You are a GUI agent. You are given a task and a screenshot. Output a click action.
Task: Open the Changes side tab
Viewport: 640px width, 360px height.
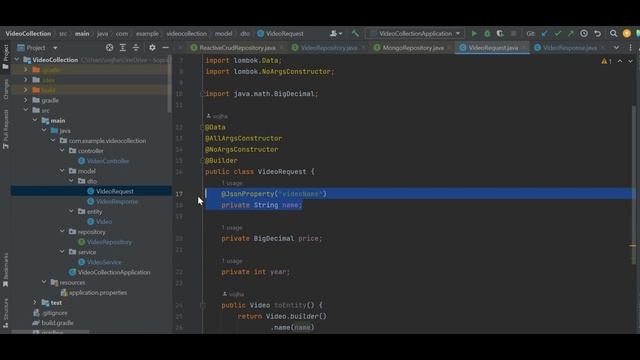[5, 90]
